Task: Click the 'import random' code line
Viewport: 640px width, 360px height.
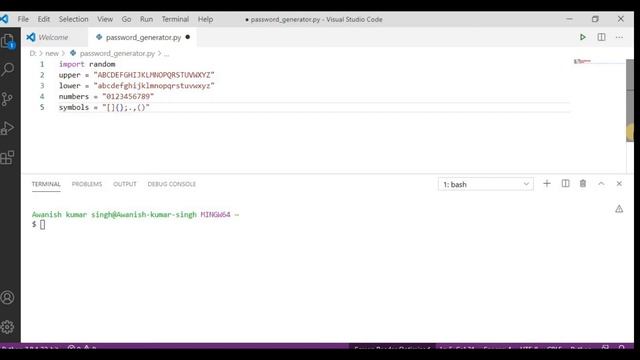Action: pos(87,64)
